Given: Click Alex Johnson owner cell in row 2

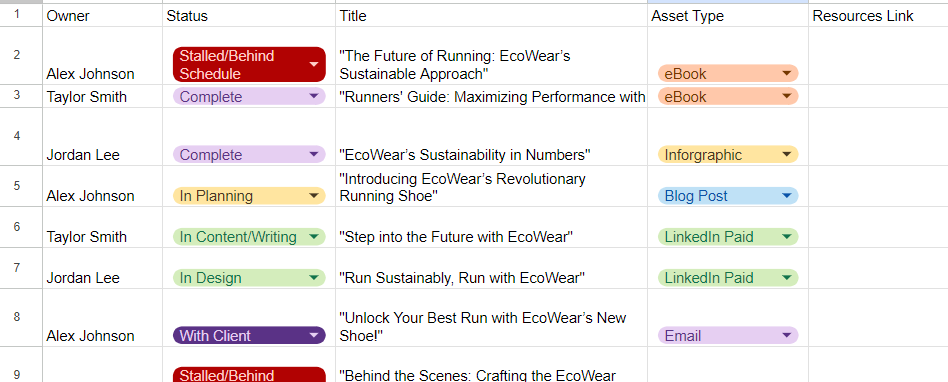Looking at the screenshot, I should 102,56.
